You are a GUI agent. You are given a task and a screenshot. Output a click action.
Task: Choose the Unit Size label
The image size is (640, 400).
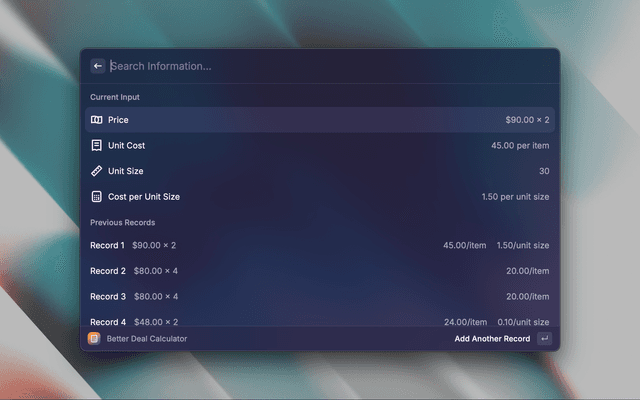pos(125,171)
